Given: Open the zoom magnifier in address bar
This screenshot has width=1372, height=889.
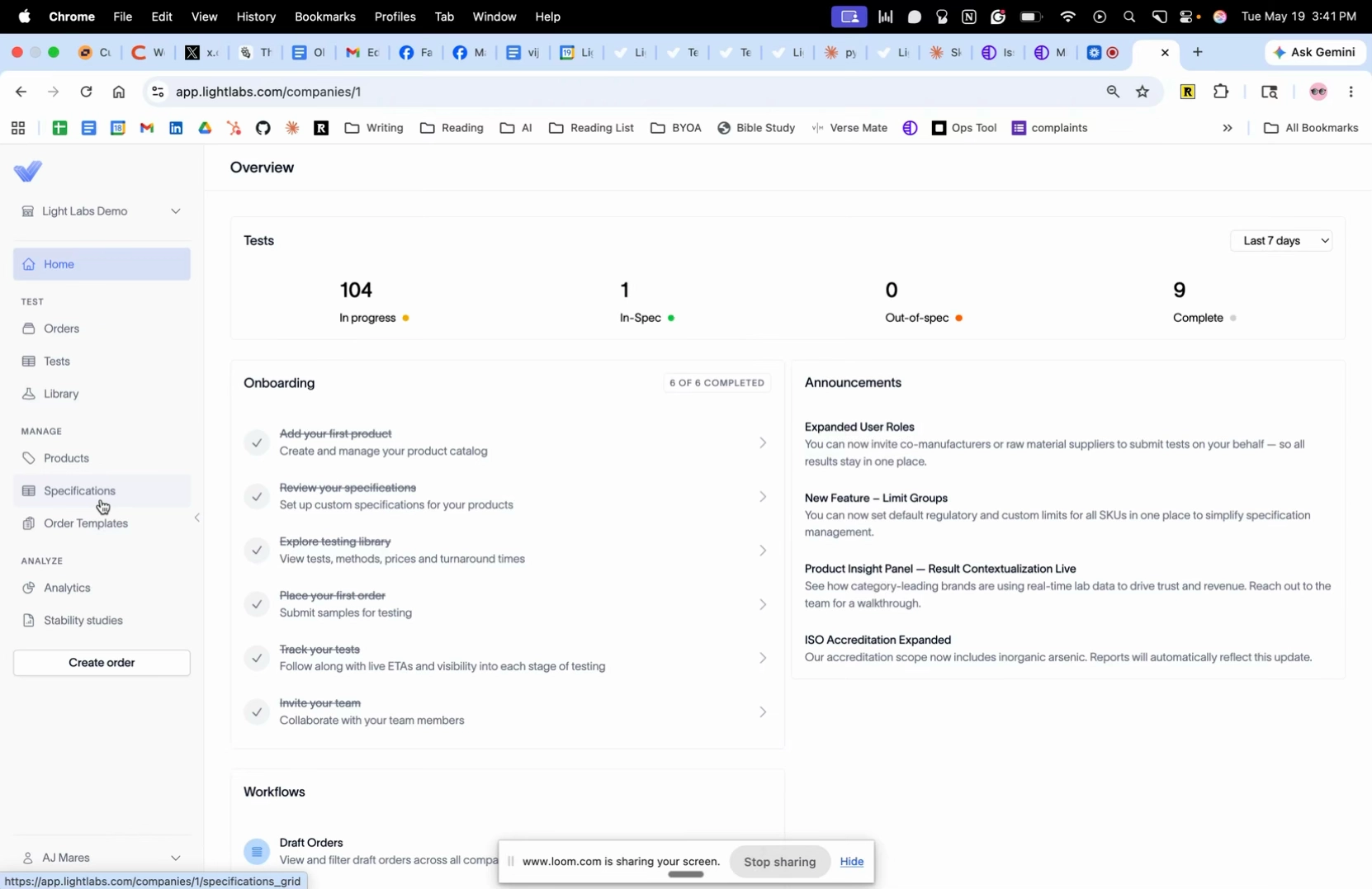Looking at the screenshot, I should coord(1113,92).
